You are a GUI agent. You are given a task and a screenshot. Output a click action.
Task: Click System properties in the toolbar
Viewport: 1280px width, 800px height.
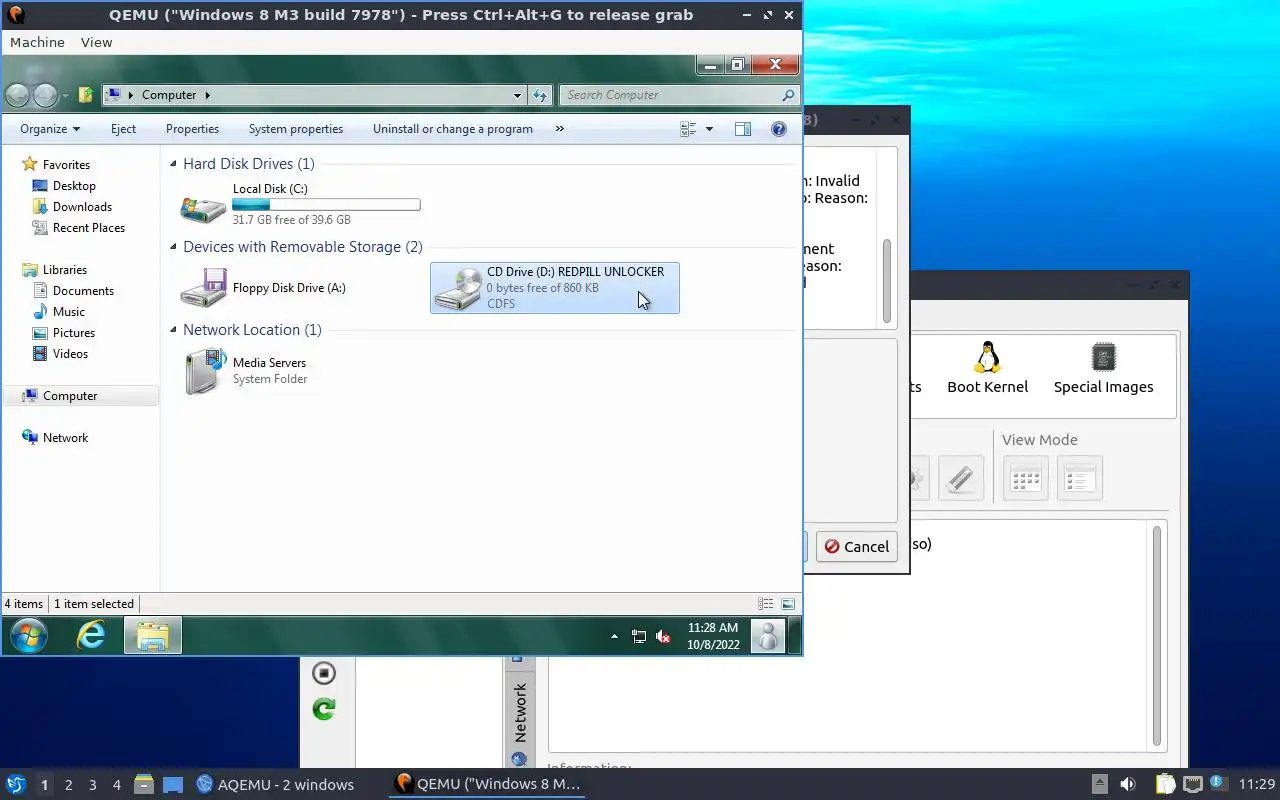click(x=296, y=129)
